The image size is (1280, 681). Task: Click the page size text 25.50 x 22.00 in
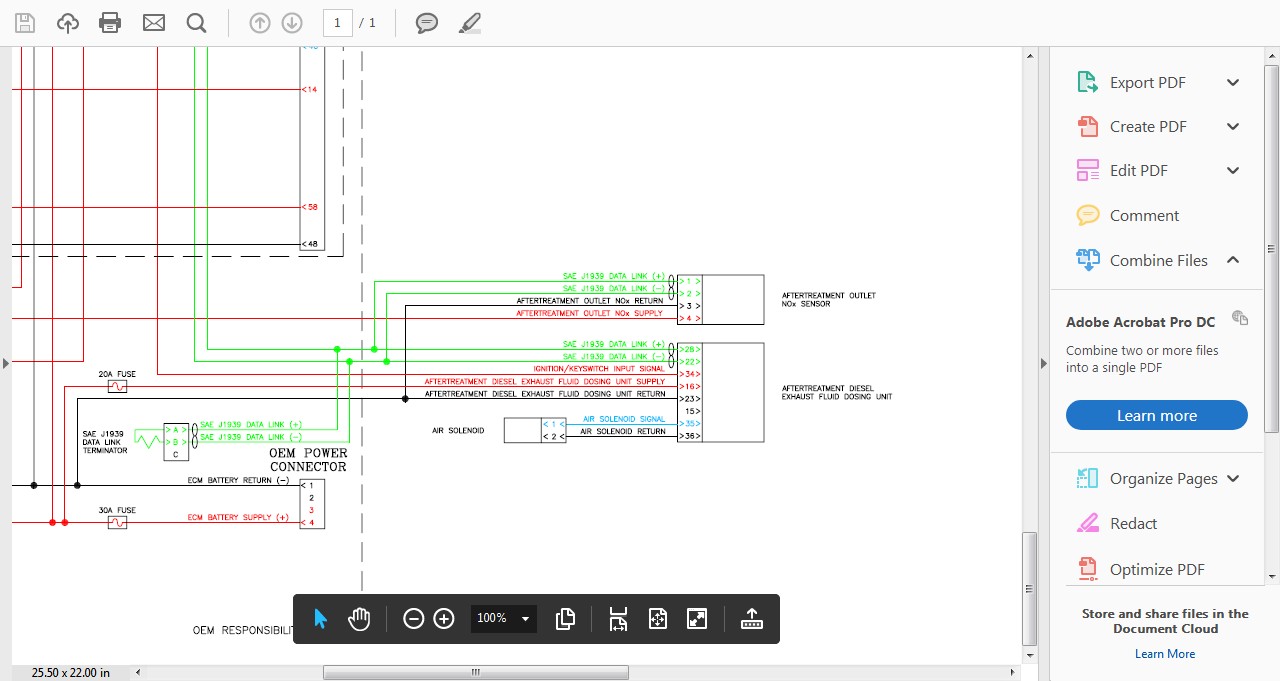[71, 672]
